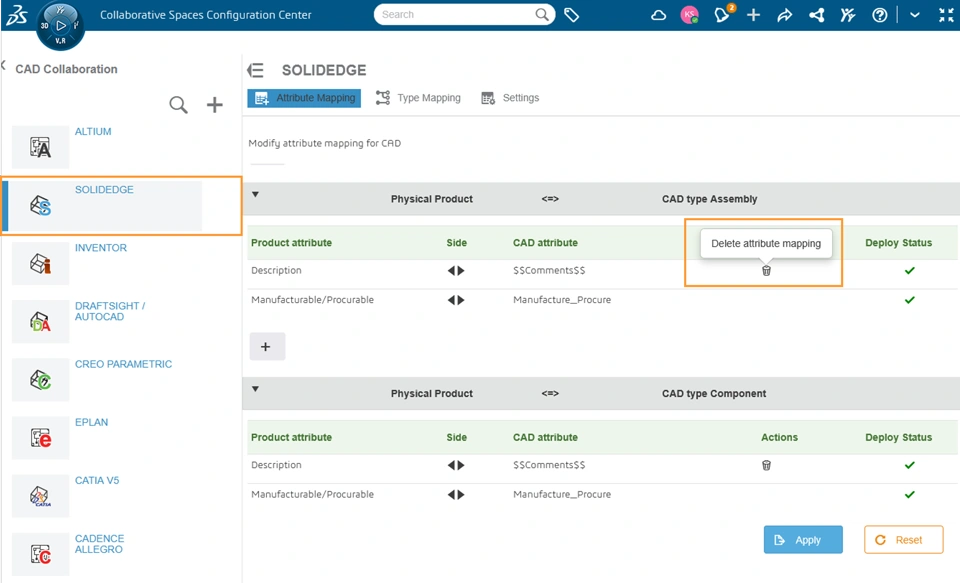Viewport: 960px width, 583px height.
Task: Add a new Assembly attribute mapping row
Action: 267,347
